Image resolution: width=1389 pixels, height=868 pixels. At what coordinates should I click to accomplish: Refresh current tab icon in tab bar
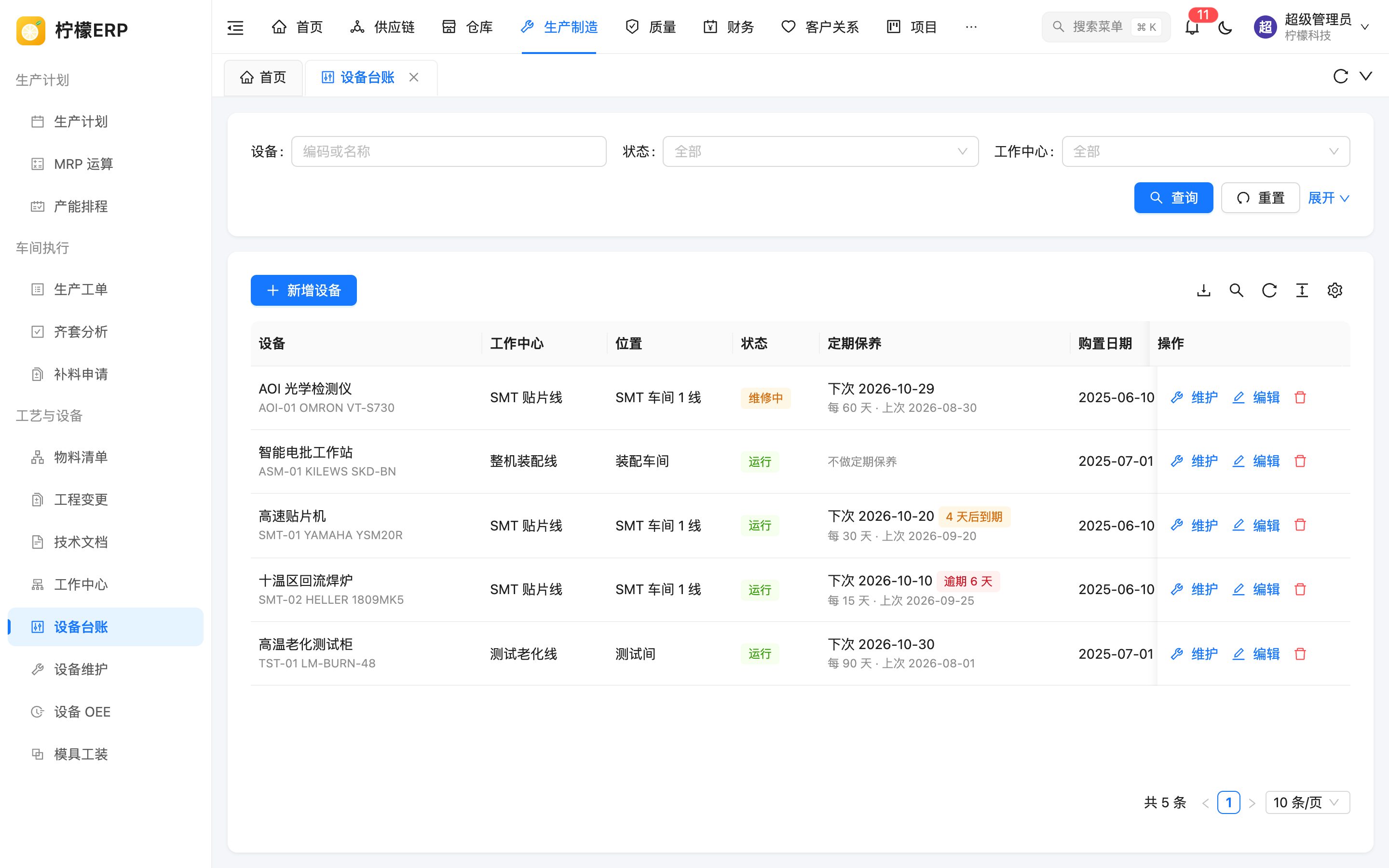coord(1340,76)
